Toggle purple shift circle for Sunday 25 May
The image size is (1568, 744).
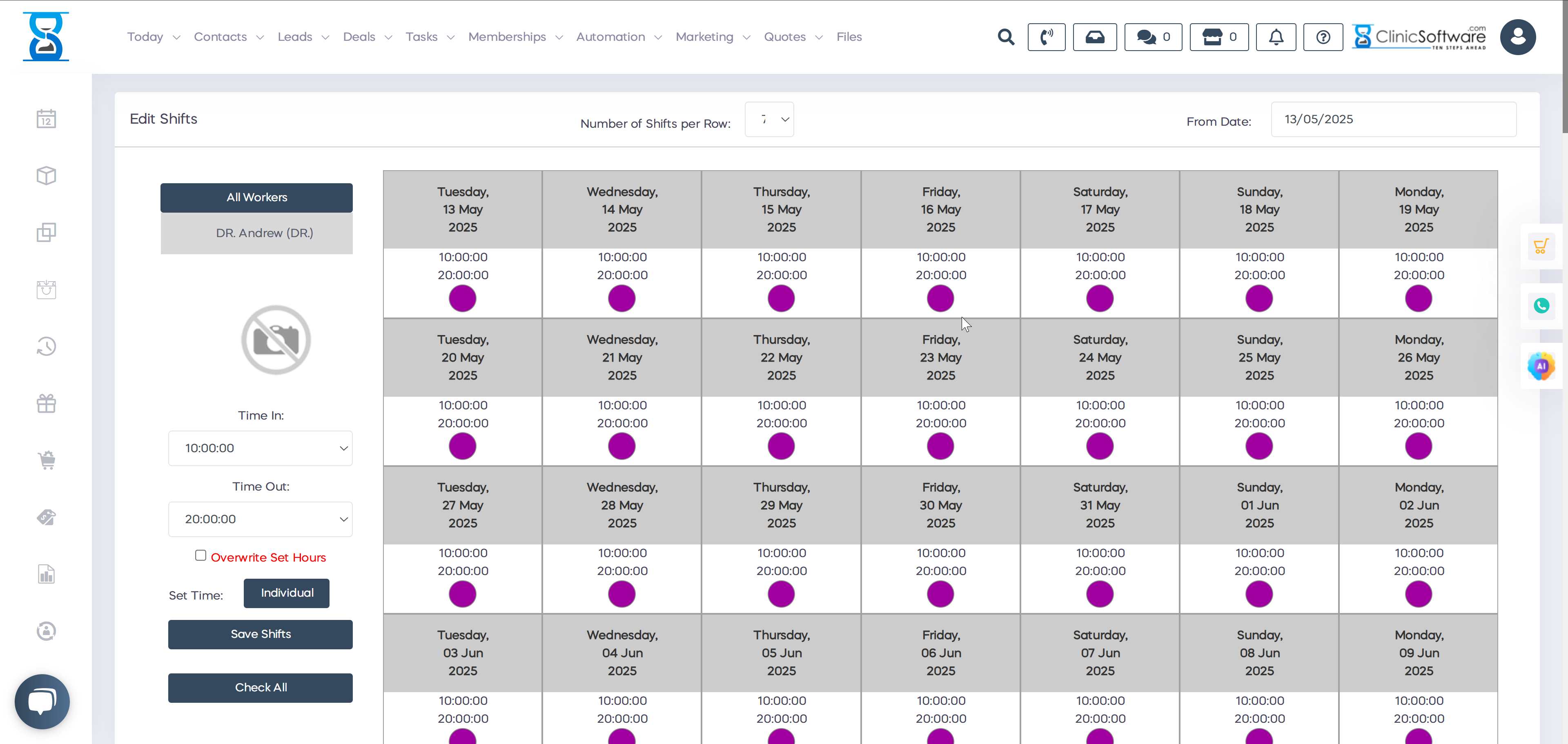tap(1259, 446)
